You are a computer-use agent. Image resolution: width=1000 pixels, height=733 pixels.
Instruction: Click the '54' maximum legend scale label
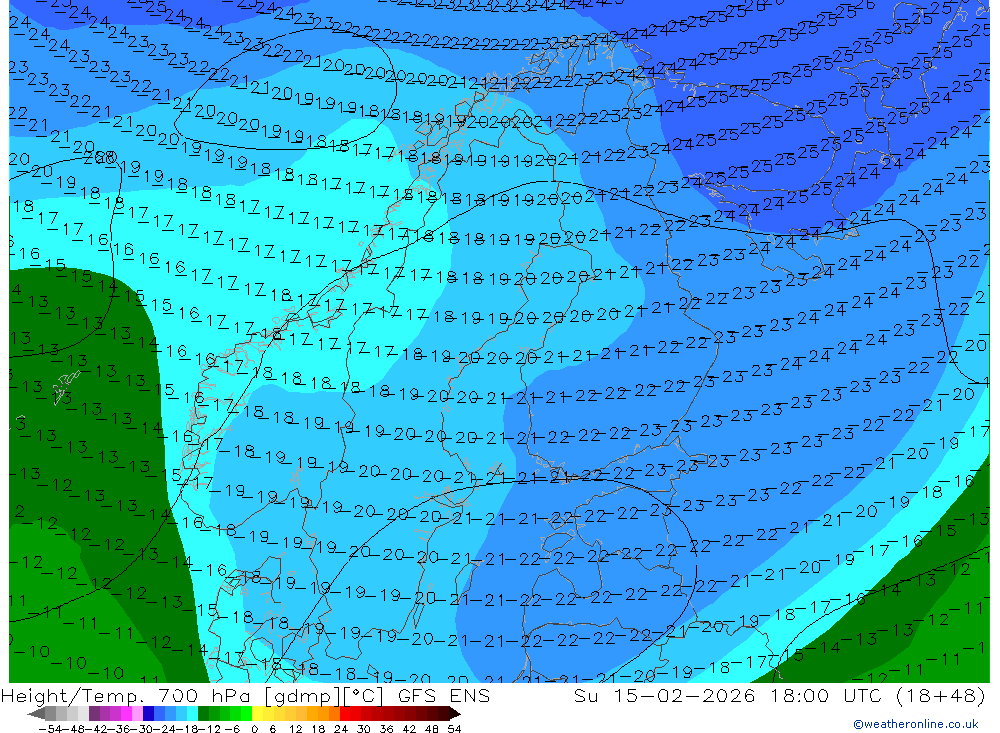pyautogui.click(x=454, y=728)
